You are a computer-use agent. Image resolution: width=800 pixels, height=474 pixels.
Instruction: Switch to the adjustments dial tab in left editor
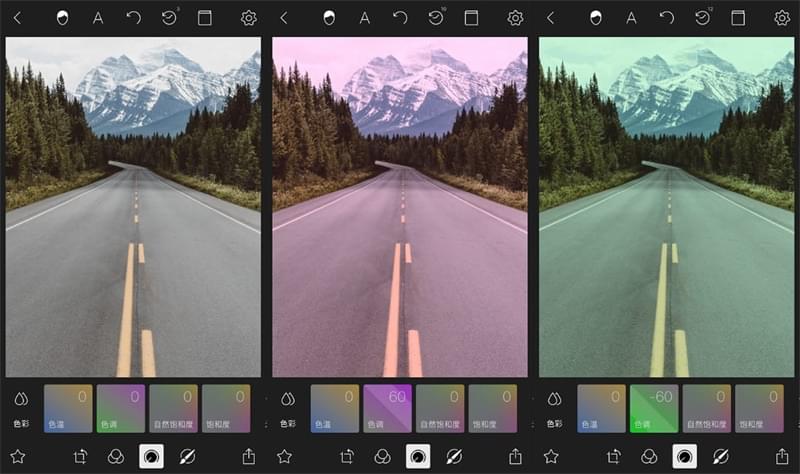[x=151, y=456]
